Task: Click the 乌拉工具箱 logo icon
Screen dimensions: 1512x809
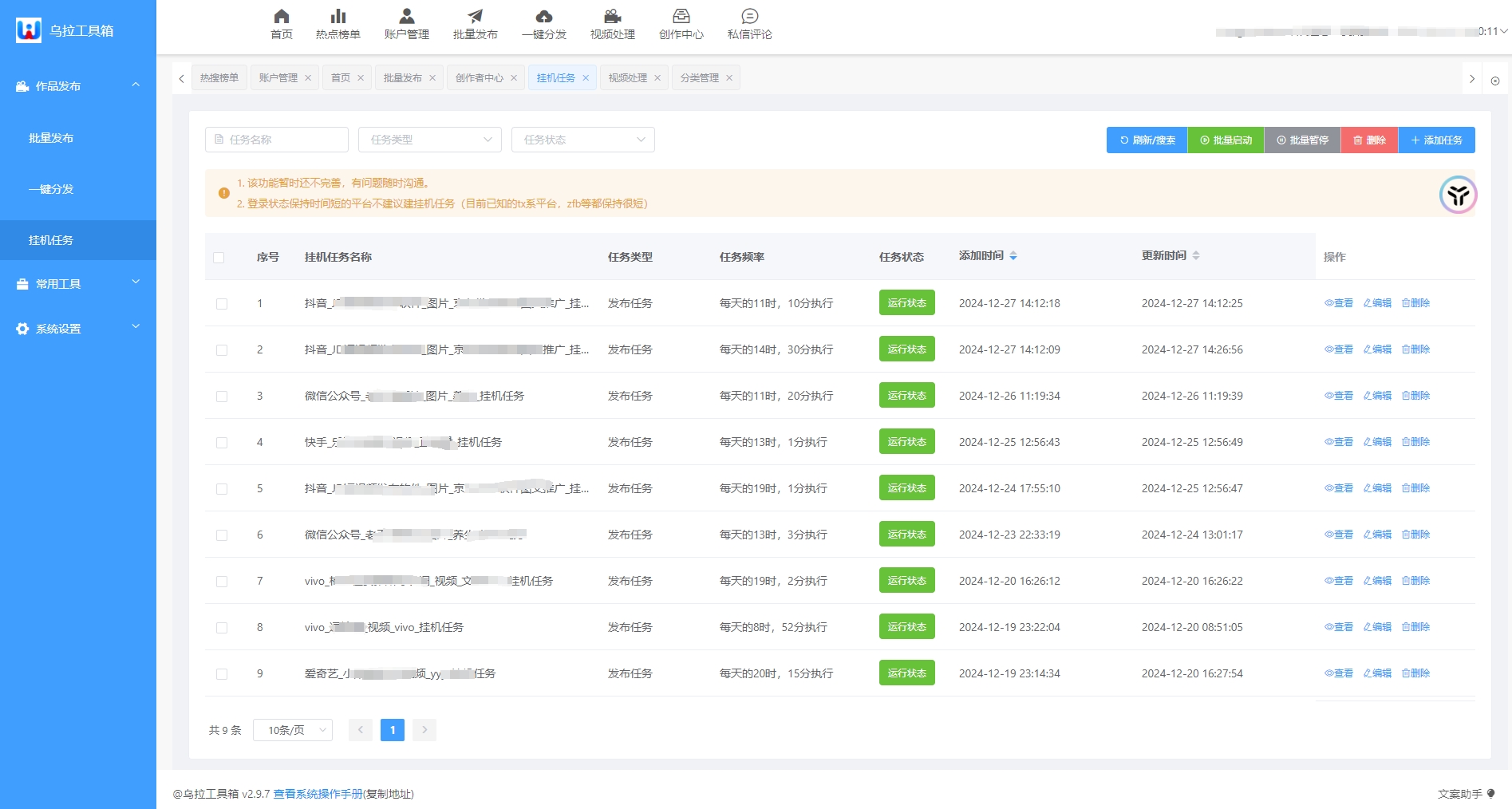Action: [x=29, y=30]
